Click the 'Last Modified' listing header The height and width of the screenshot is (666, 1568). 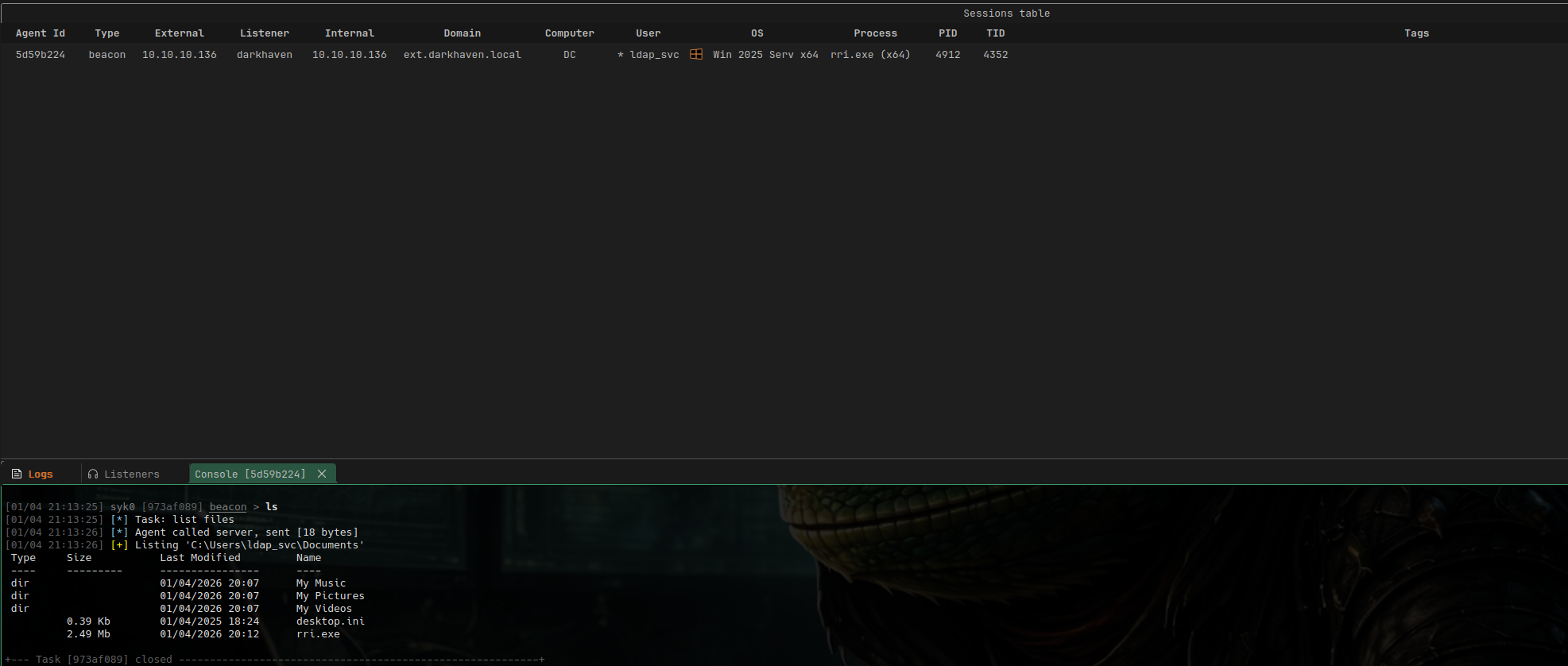click(200, 558)
